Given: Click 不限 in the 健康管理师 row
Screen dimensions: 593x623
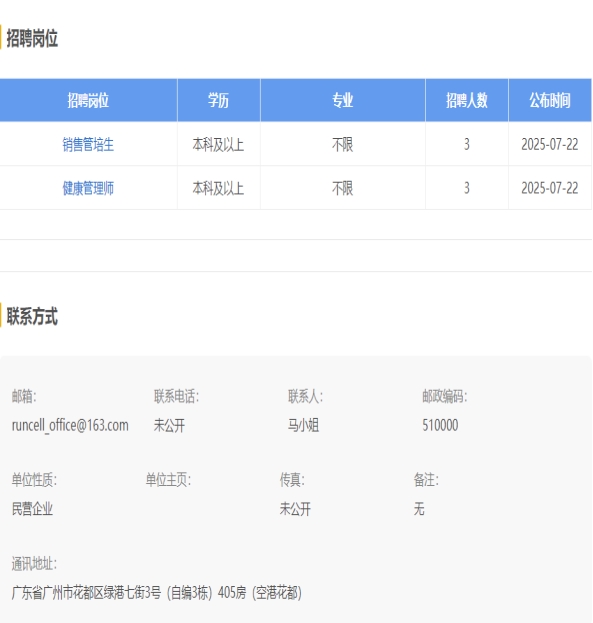Looking at the screenshot, I should coord(343,188).
